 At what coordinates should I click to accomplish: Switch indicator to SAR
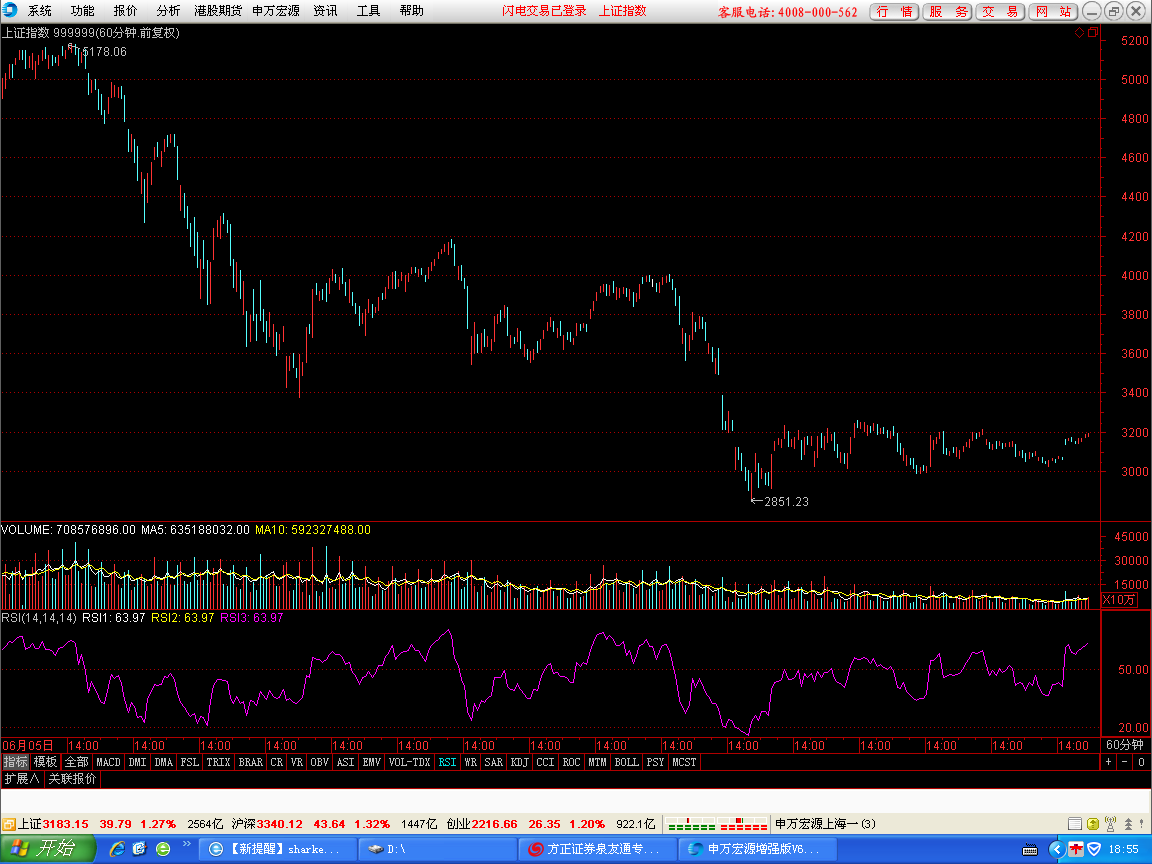(494, 762)
